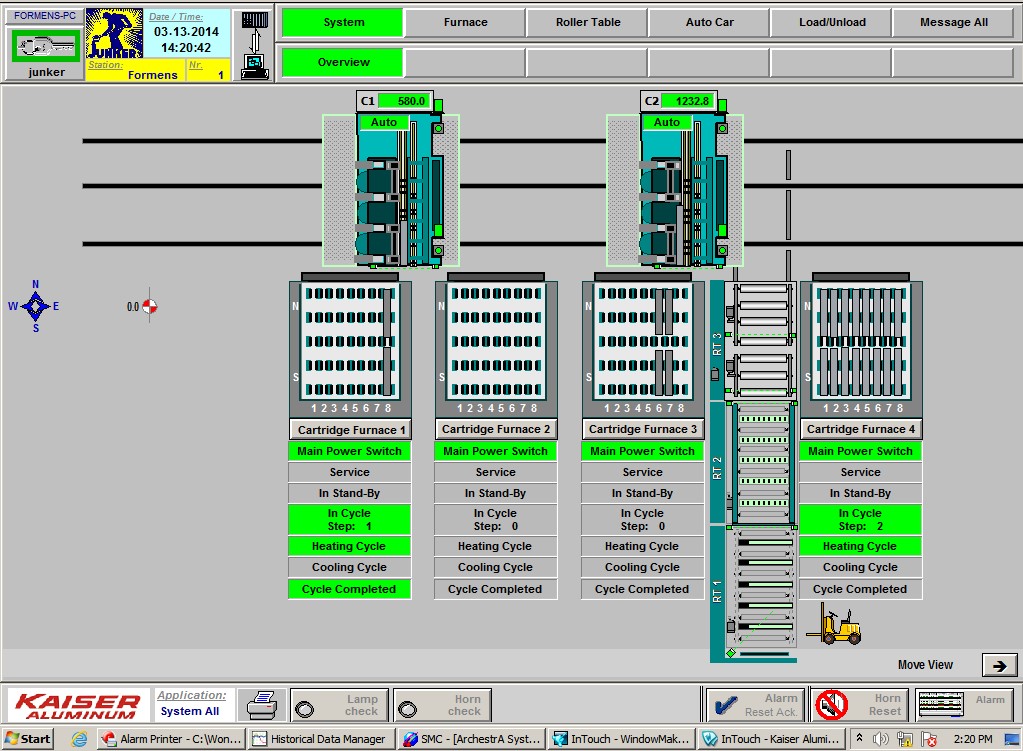The height and width of the screenshot is (751, 1023).
Task: Open the Alarm display button
Action: 964,704
